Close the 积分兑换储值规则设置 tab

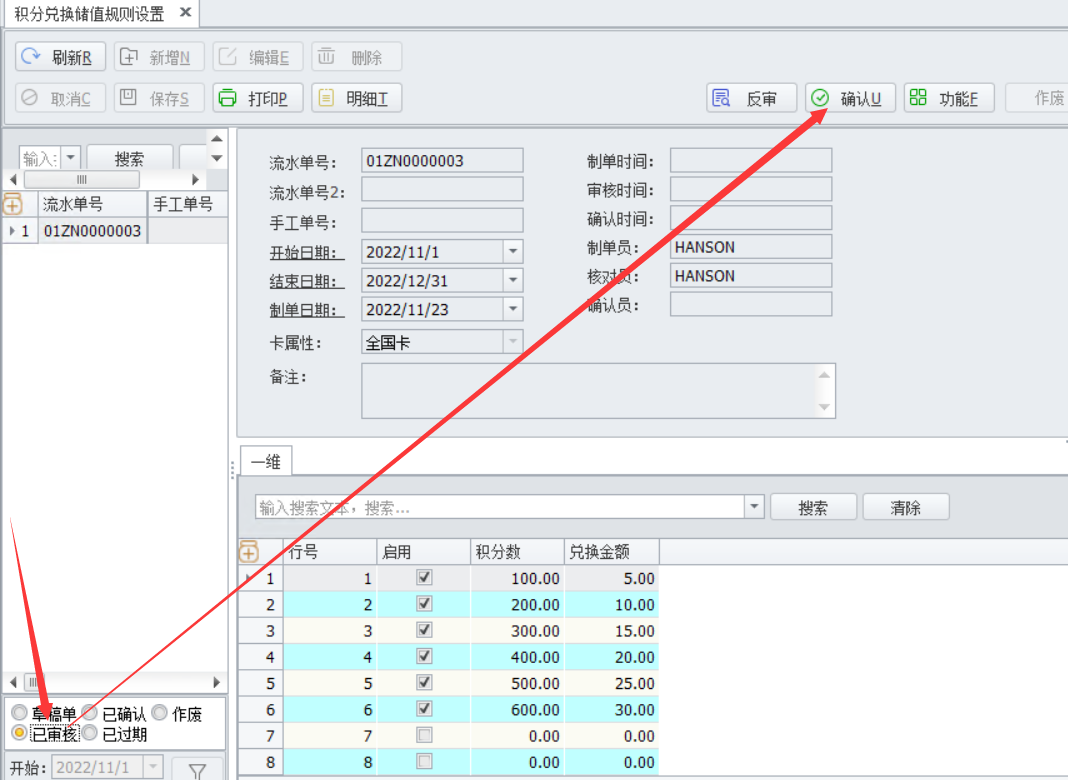[x=185, y=12]
